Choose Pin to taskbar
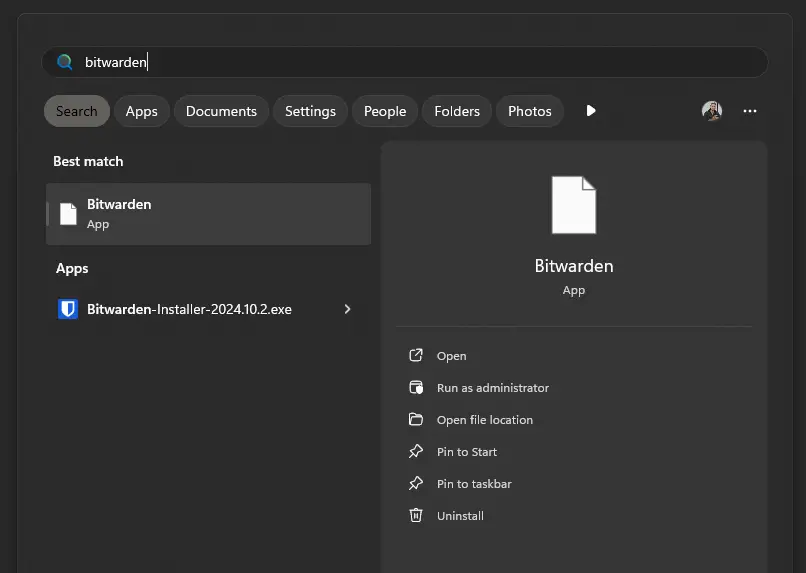 [x=474, y=484]
